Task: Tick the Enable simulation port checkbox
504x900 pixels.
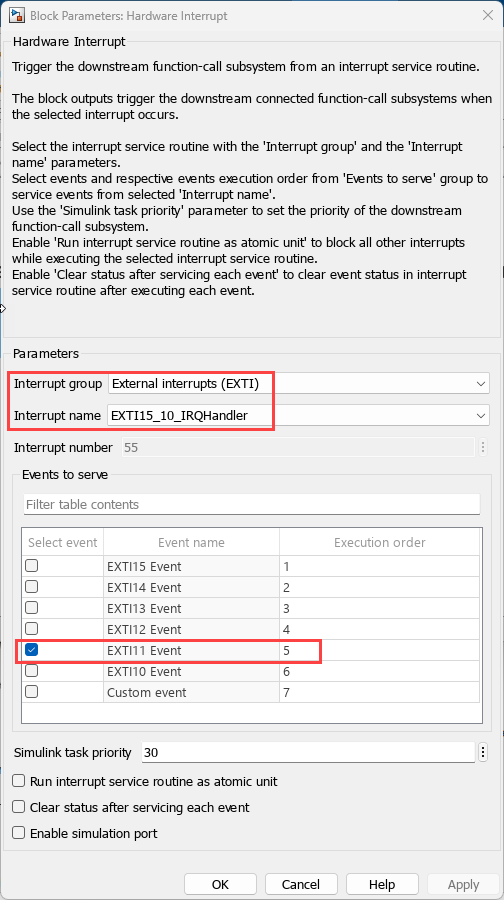Action: [x=20, y=832]
